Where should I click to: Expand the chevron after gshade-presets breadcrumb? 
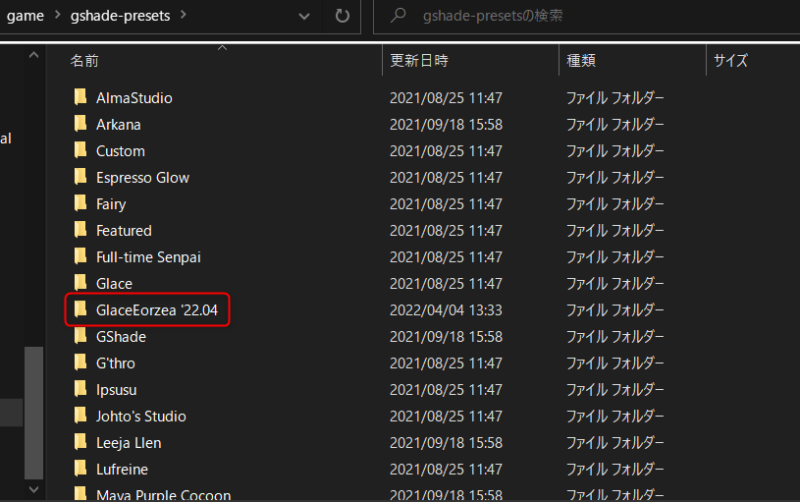tap(183, 15)
